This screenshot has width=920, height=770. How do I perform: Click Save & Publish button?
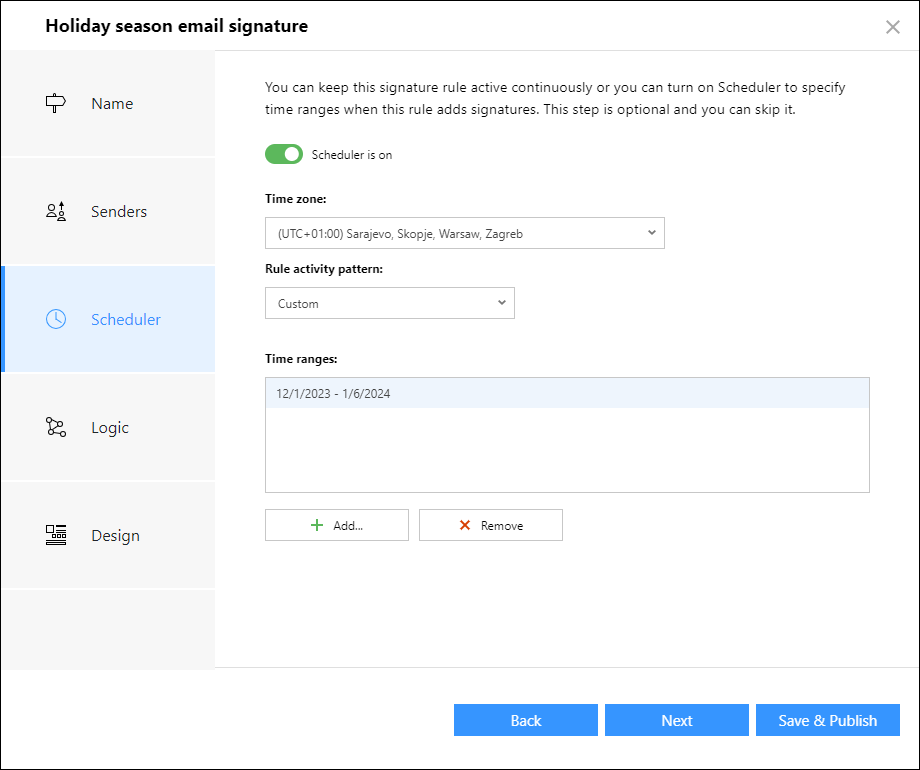pyautogui.click(x=827, y=720)
